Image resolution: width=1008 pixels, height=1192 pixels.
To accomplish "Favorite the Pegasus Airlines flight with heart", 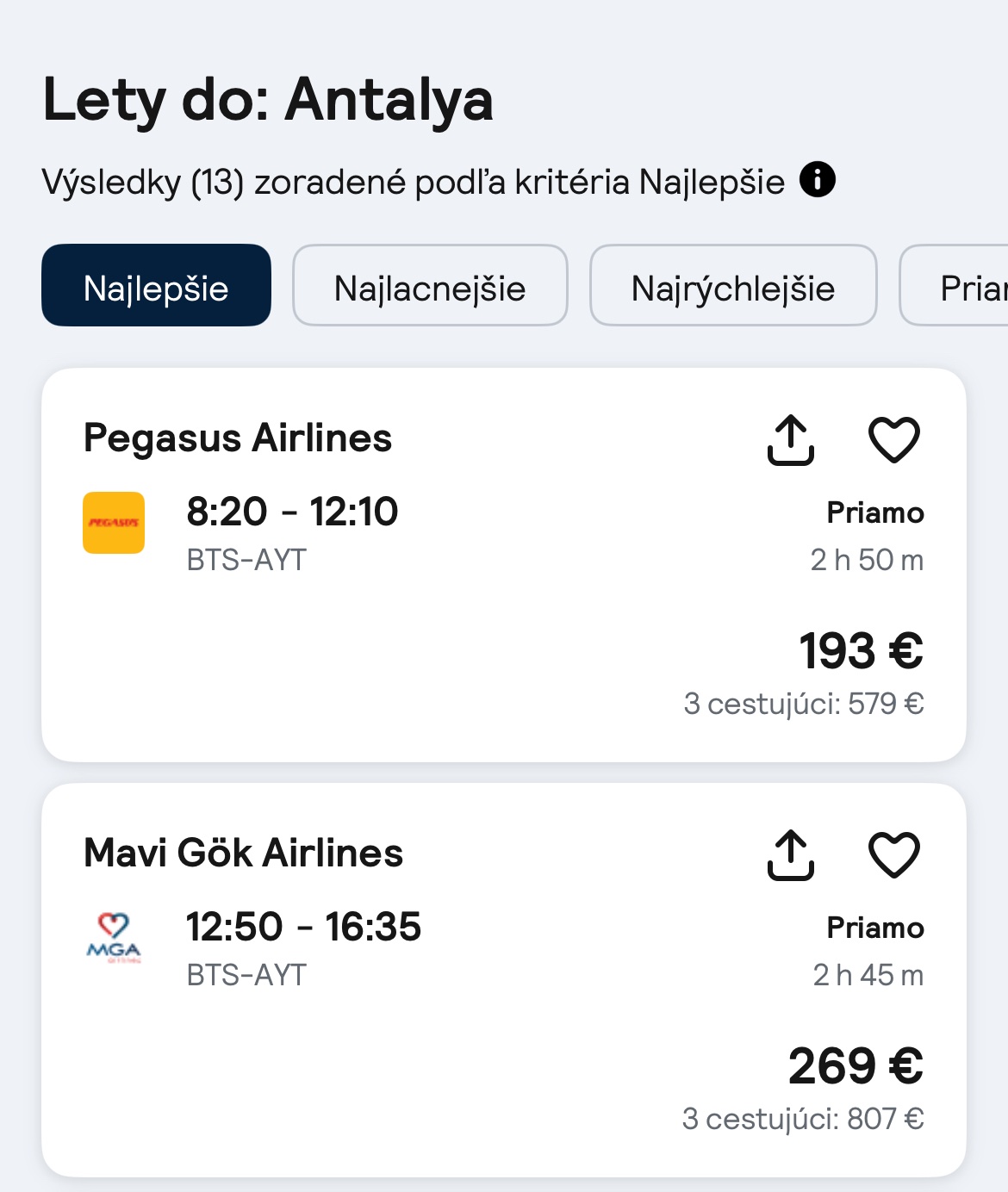I will click(x=893, y=440).
